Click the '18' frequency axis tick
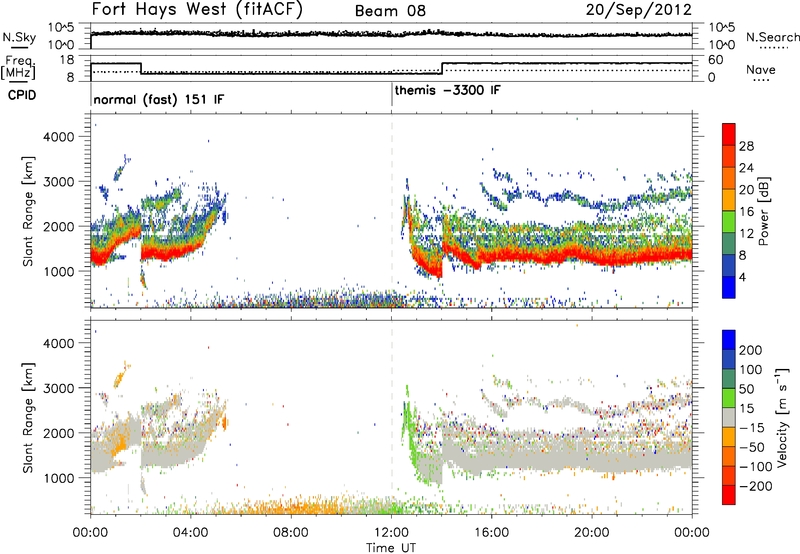Screen dimensions: 800x554 click(67, 60)
